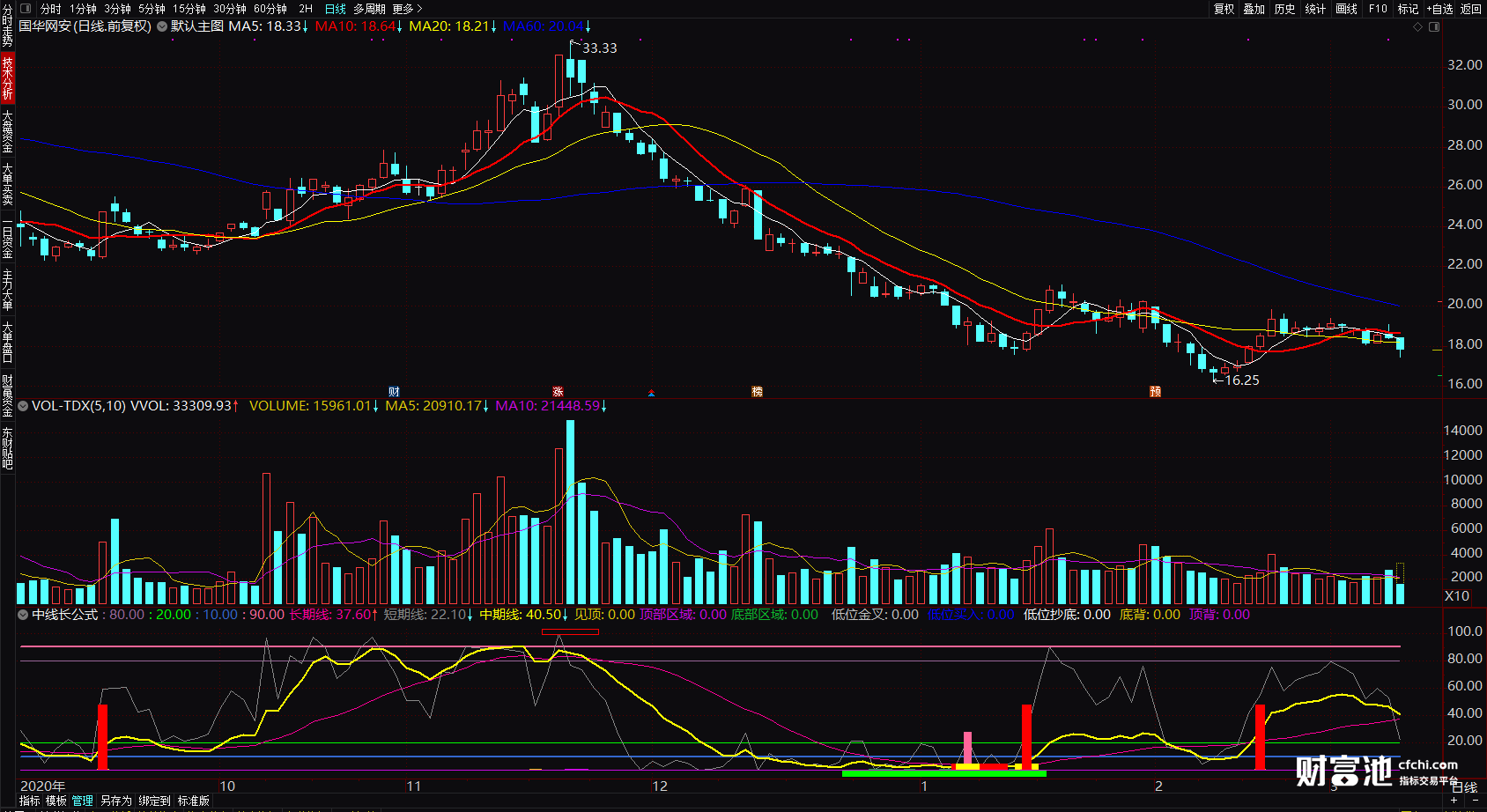
Task: Click the 榜 marker icon under the chart
Action: [x=757, y=392]
